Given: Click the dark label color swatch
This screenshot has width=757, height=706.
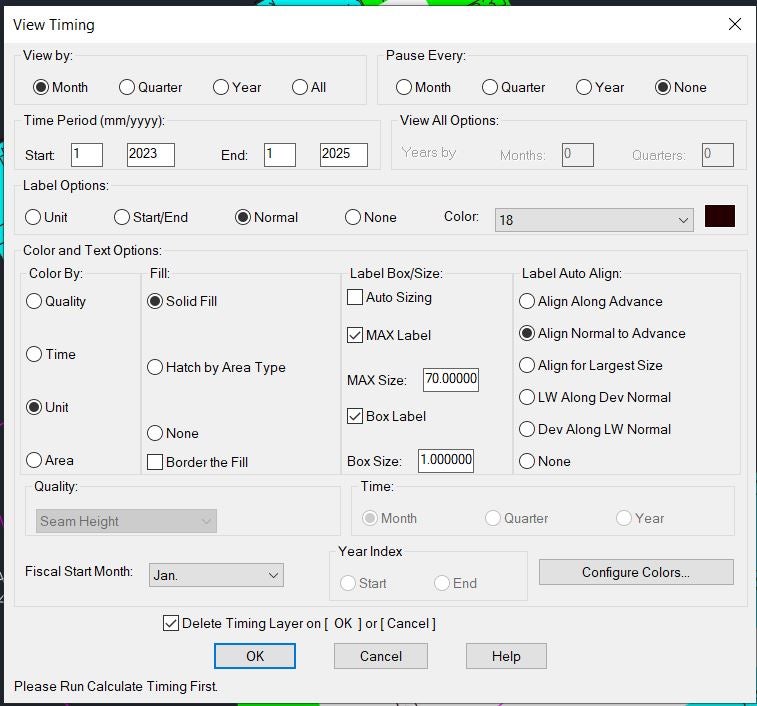Looking at the screenshot, I should tap(720, 216).
